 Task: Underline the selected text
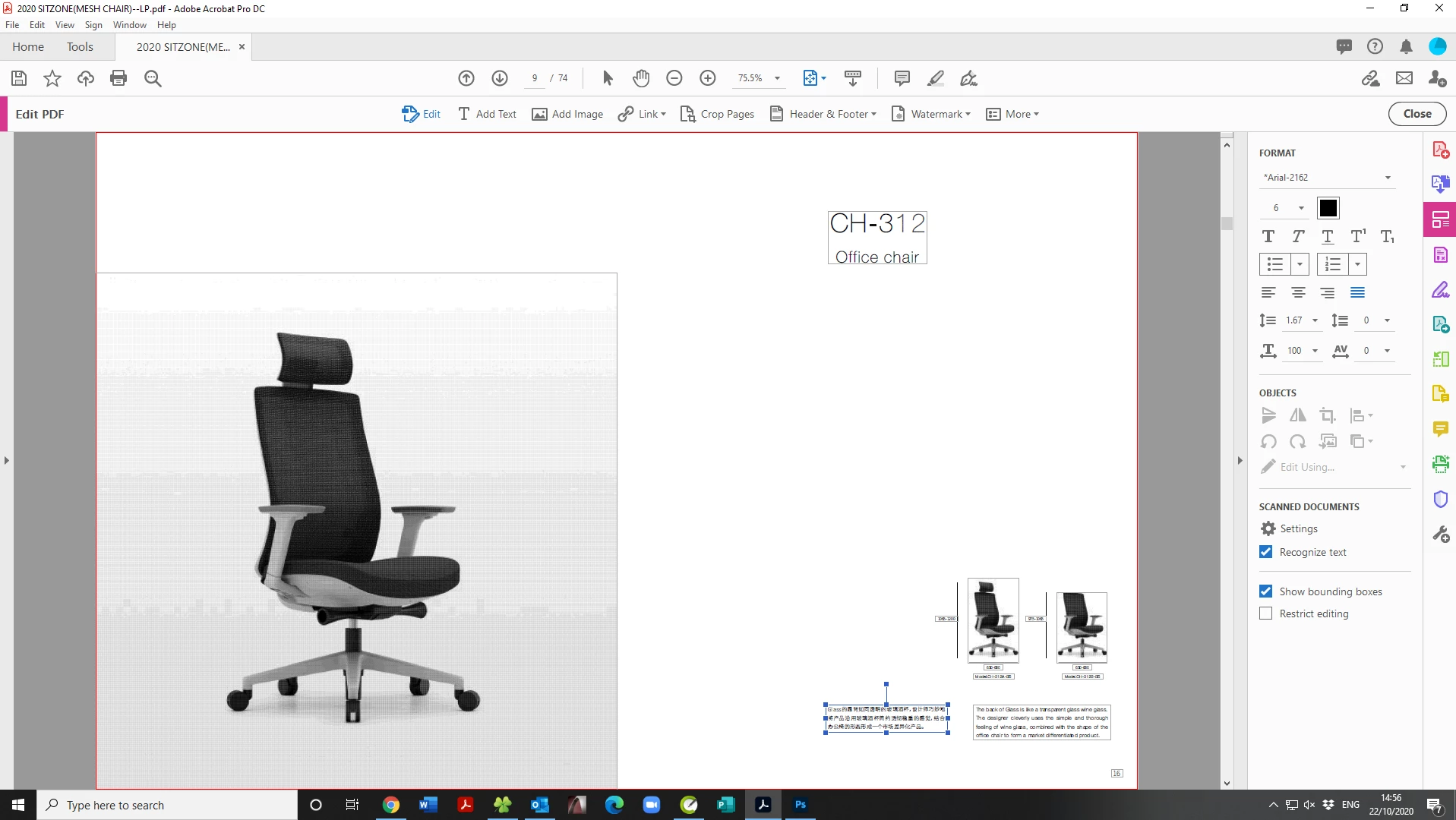click(1328, 237)
